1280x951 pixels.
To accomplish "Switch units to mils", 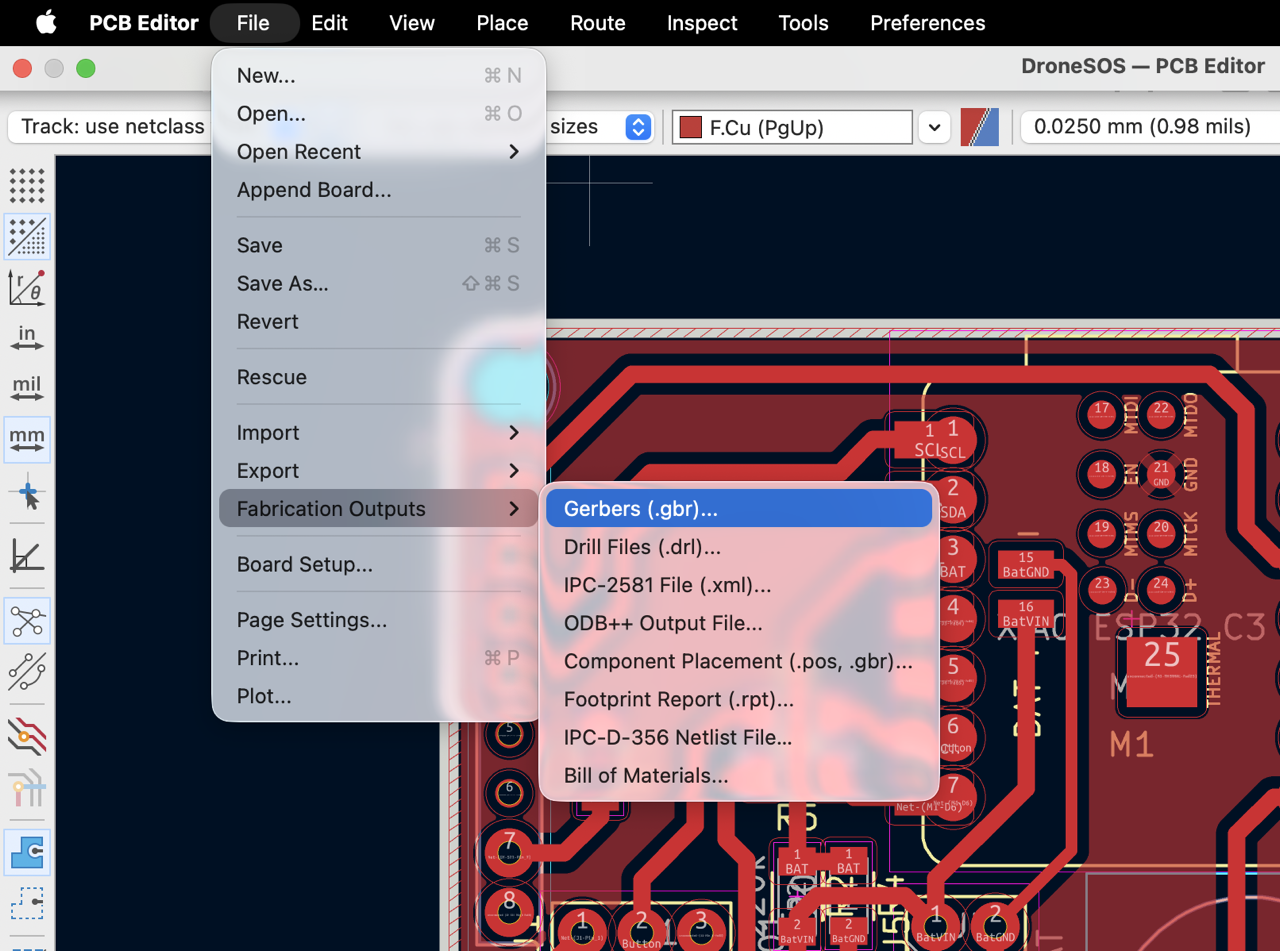I will 27,388.
